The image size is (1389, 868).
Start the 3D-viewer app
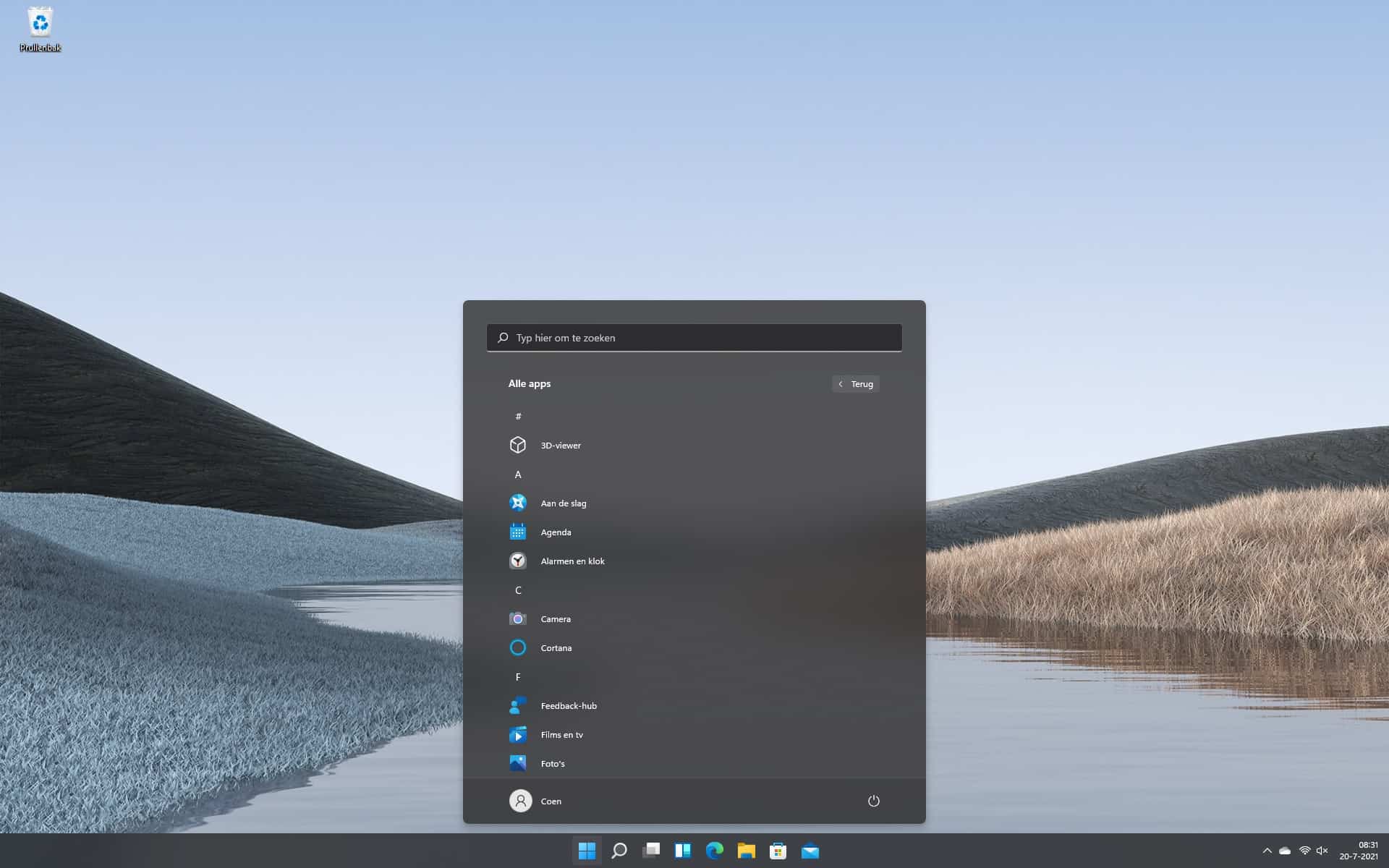[x=561, y=445]
